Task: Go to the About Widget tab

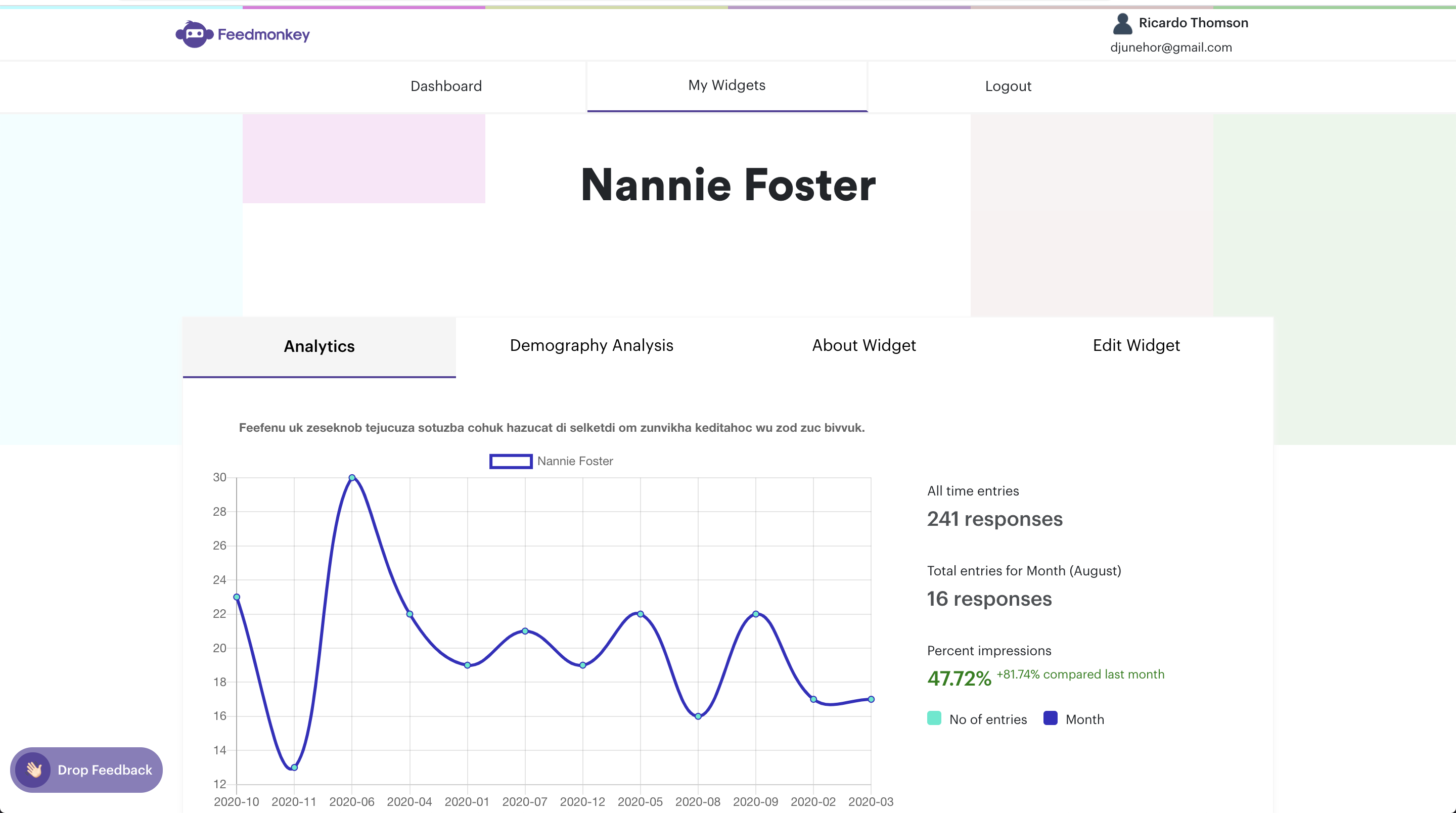Action: point(863,345)
